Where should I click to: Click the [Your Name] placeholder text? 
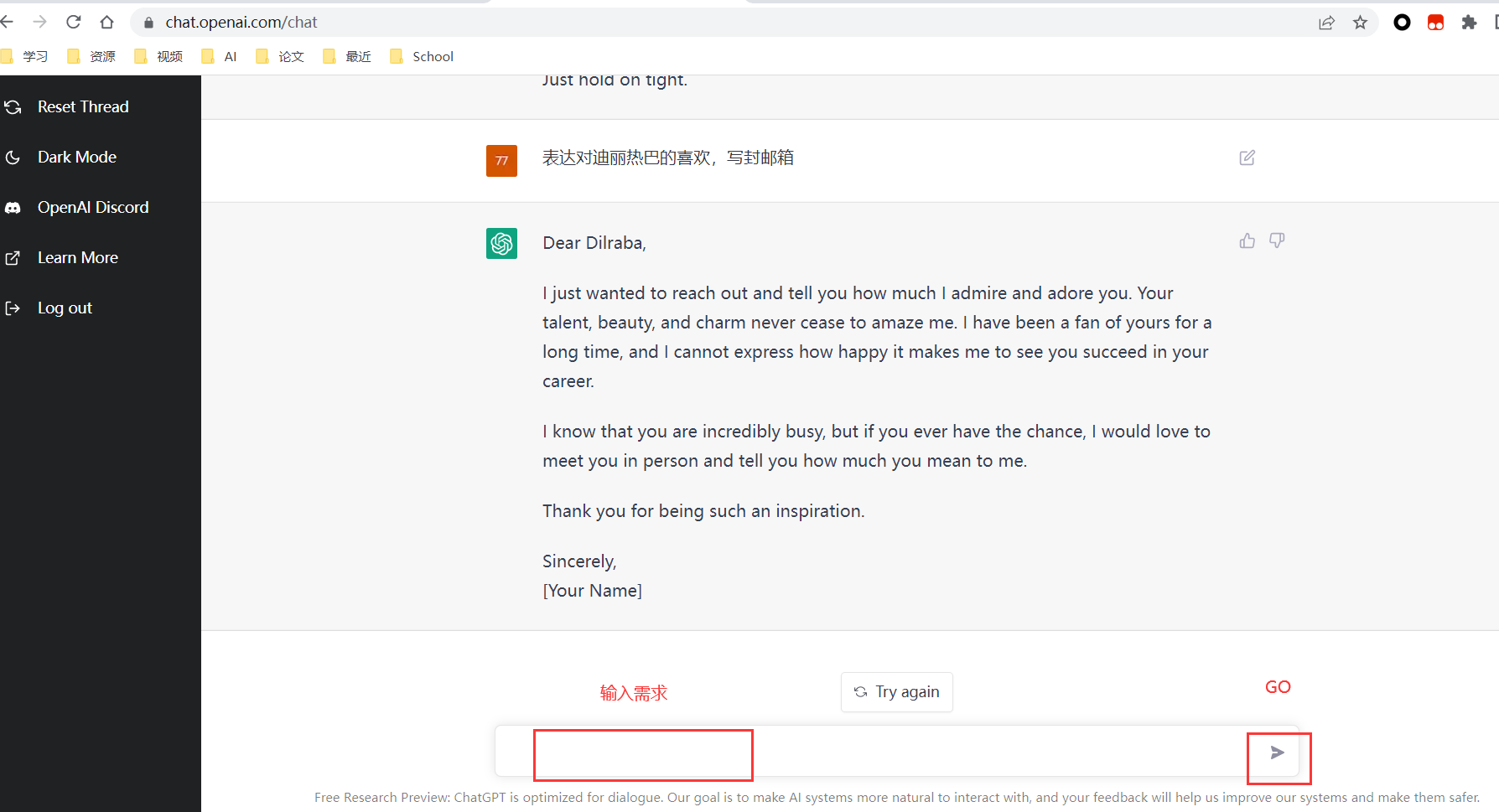pos(593,591)
